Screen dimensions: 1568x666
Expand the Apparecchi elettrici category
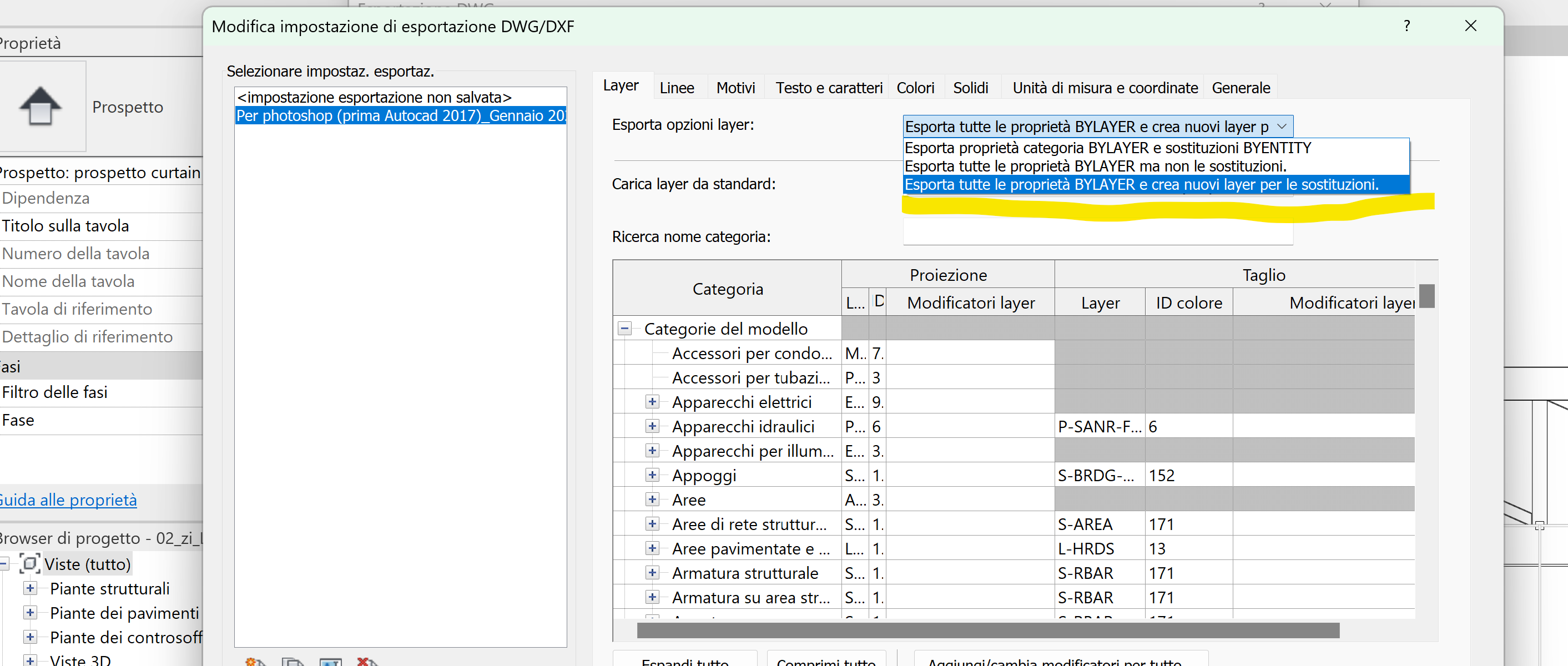[652, 402]
